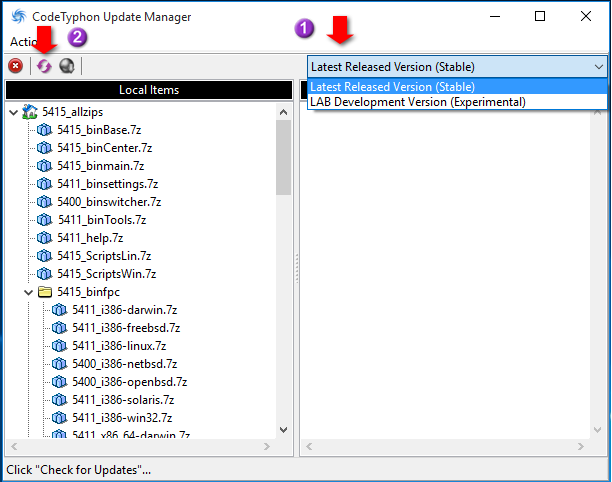Select 5411_i386-solaris.7z file name

[123, 400]
